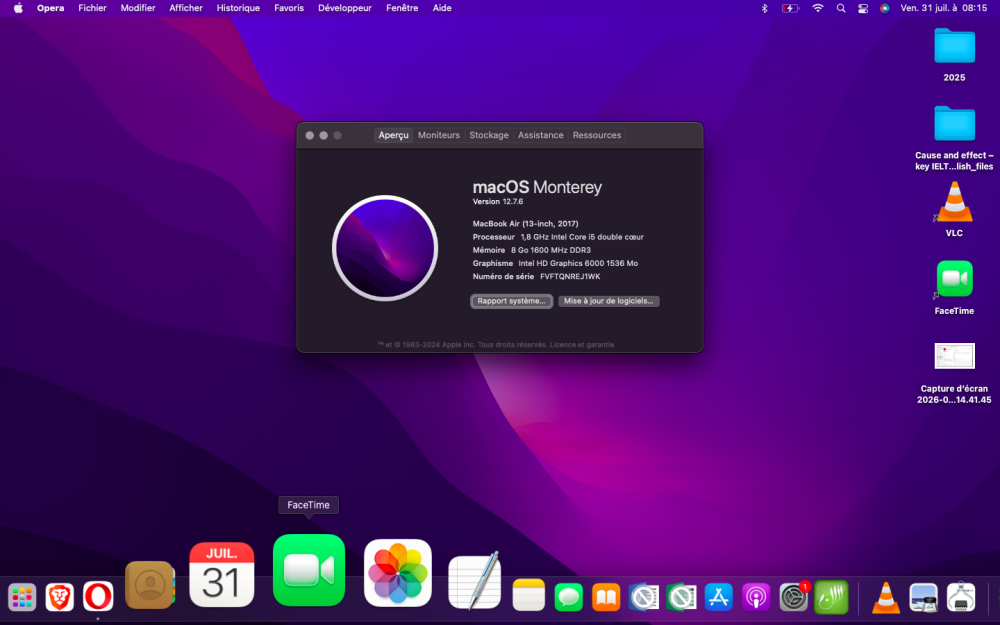Select the Ressources tab
The image size is (1000, 625).
[597, 135]
